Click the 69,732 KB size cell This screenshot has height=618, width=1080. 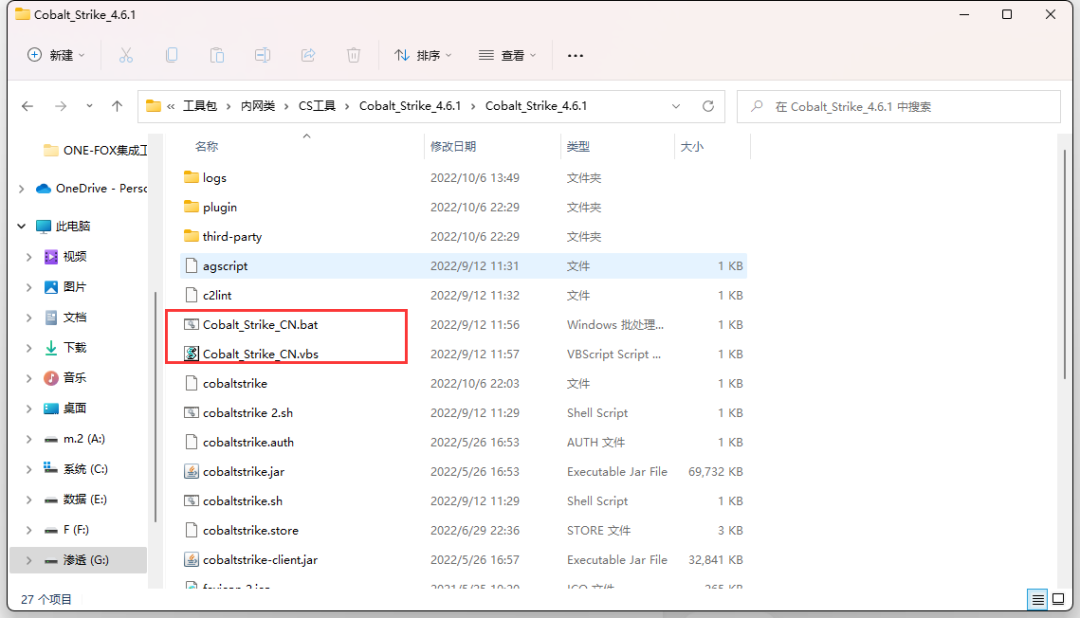pos(716,471)
